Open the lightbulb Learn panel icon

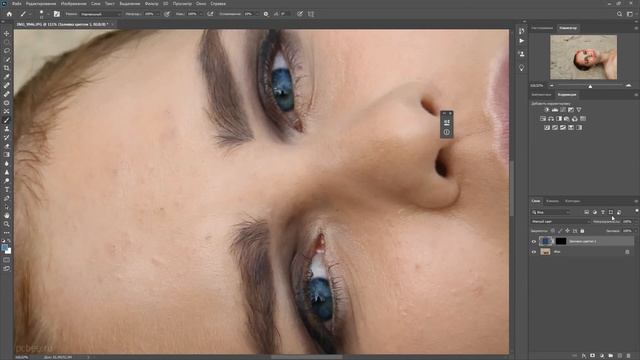522,68
